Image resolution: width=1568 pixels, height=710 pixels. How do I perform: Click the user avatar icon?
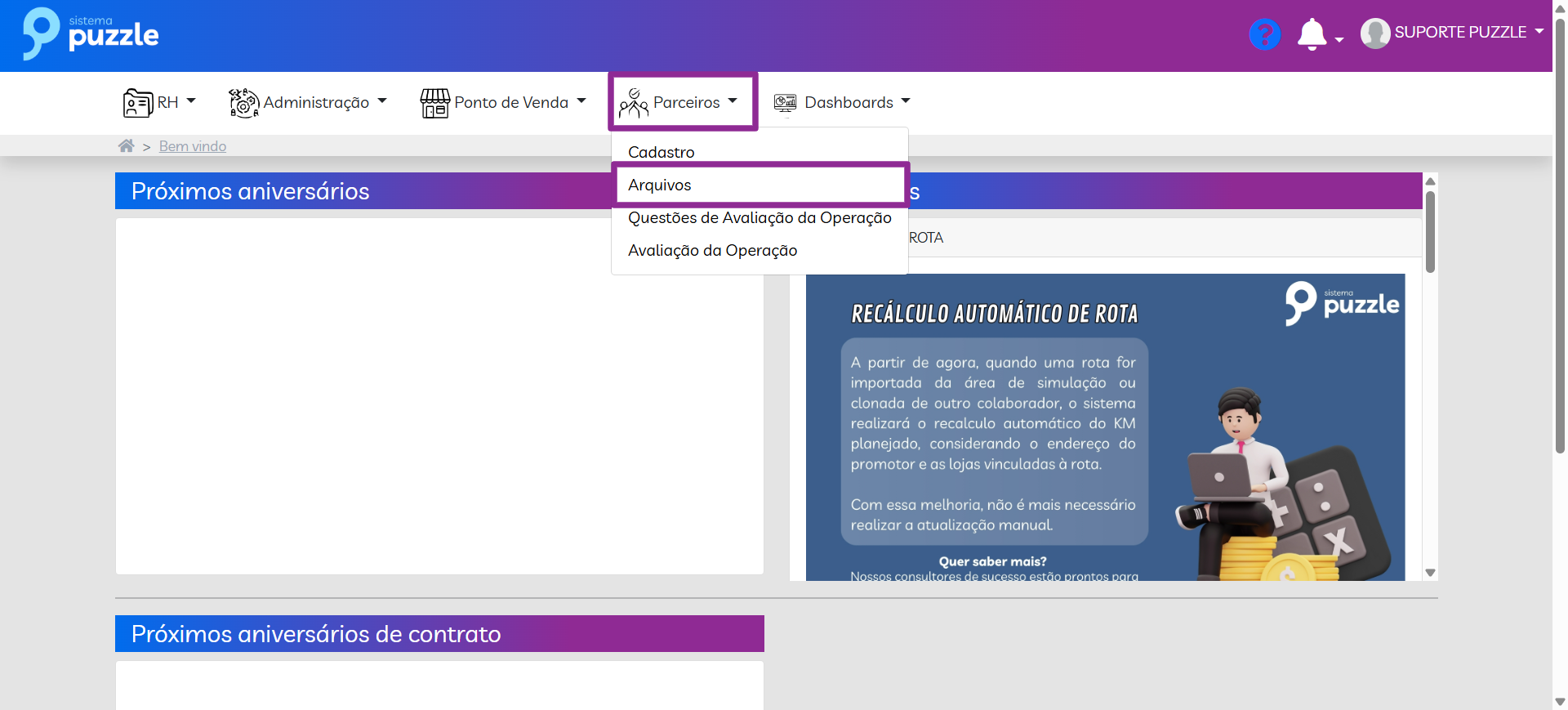tap(1375, 33)
